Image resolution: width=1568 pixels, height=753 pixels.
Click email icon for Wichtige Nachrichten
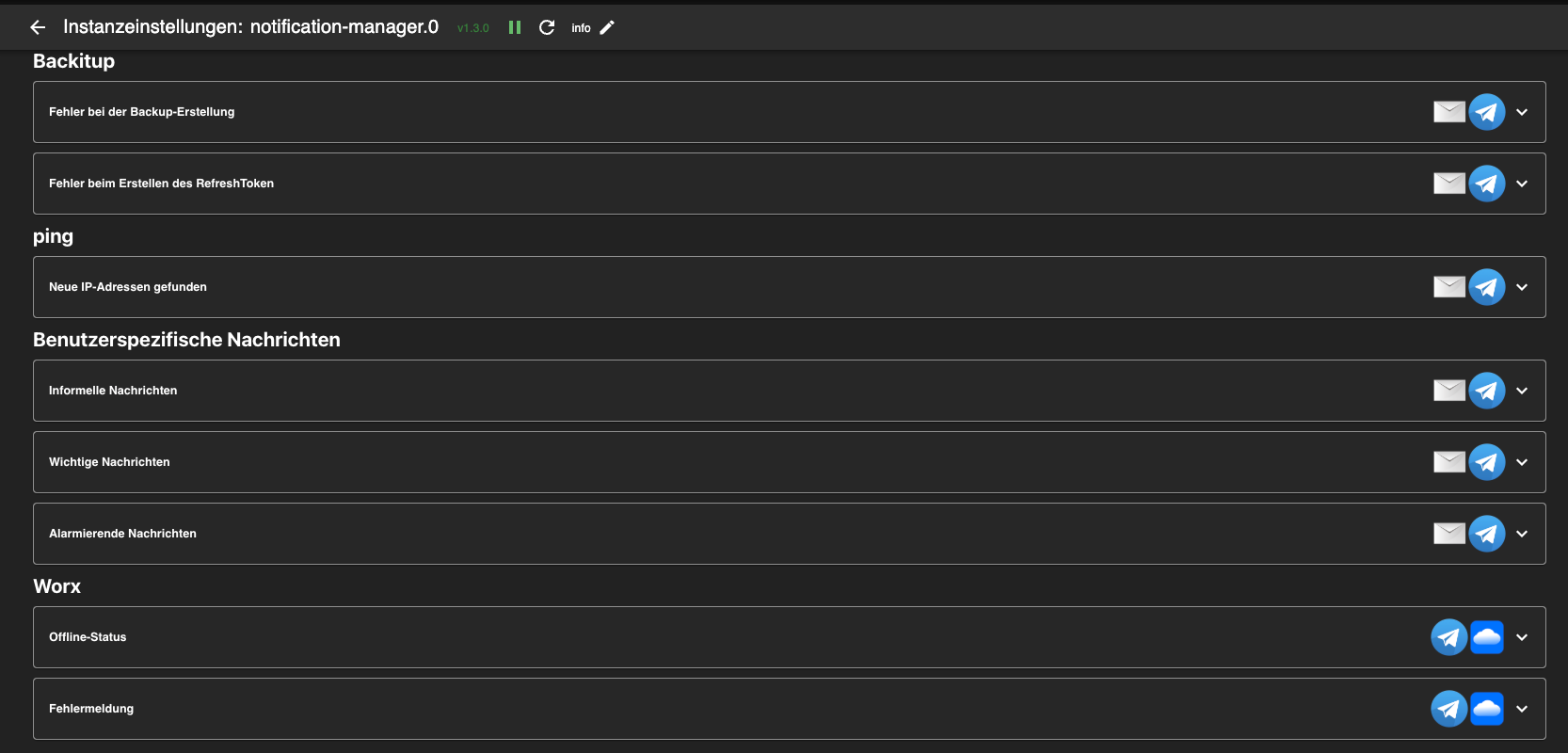tap(1449, 462)
